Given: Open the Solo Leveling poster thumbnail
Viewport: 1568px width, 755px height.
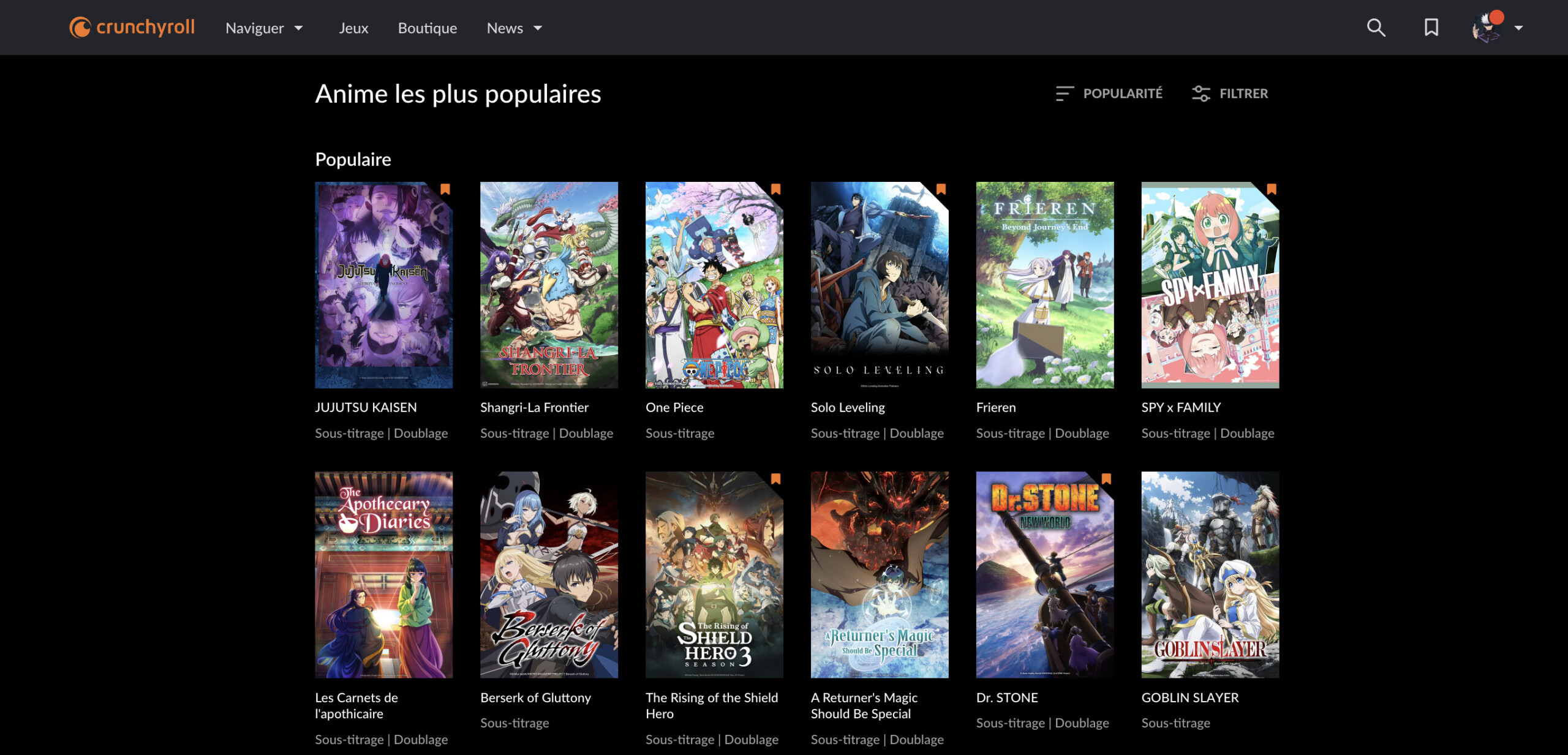Looking at the screenshot, I should coord(880,285).
